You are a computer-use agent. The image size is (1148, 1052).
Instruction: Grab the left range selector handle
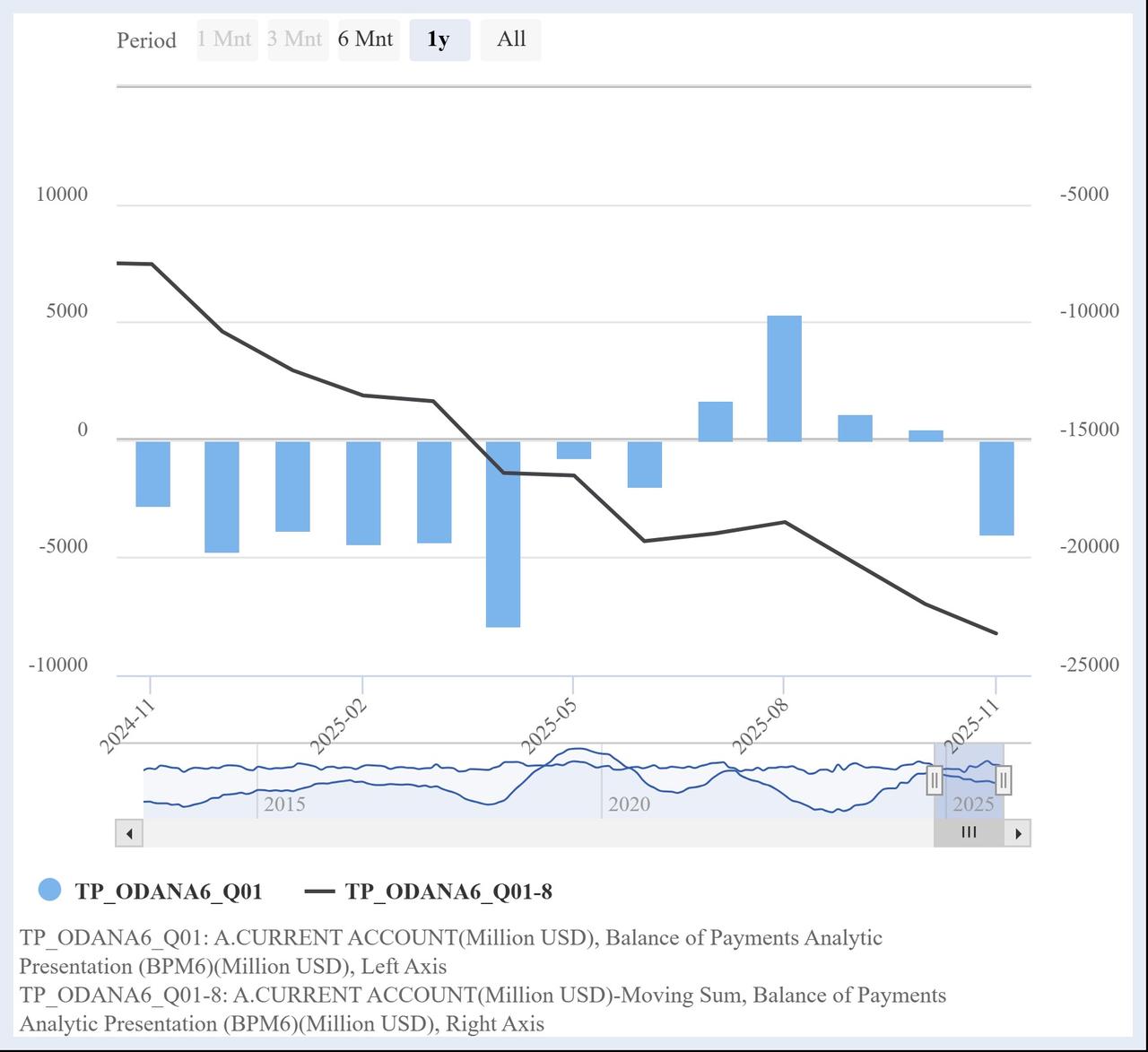click(934, 779)
